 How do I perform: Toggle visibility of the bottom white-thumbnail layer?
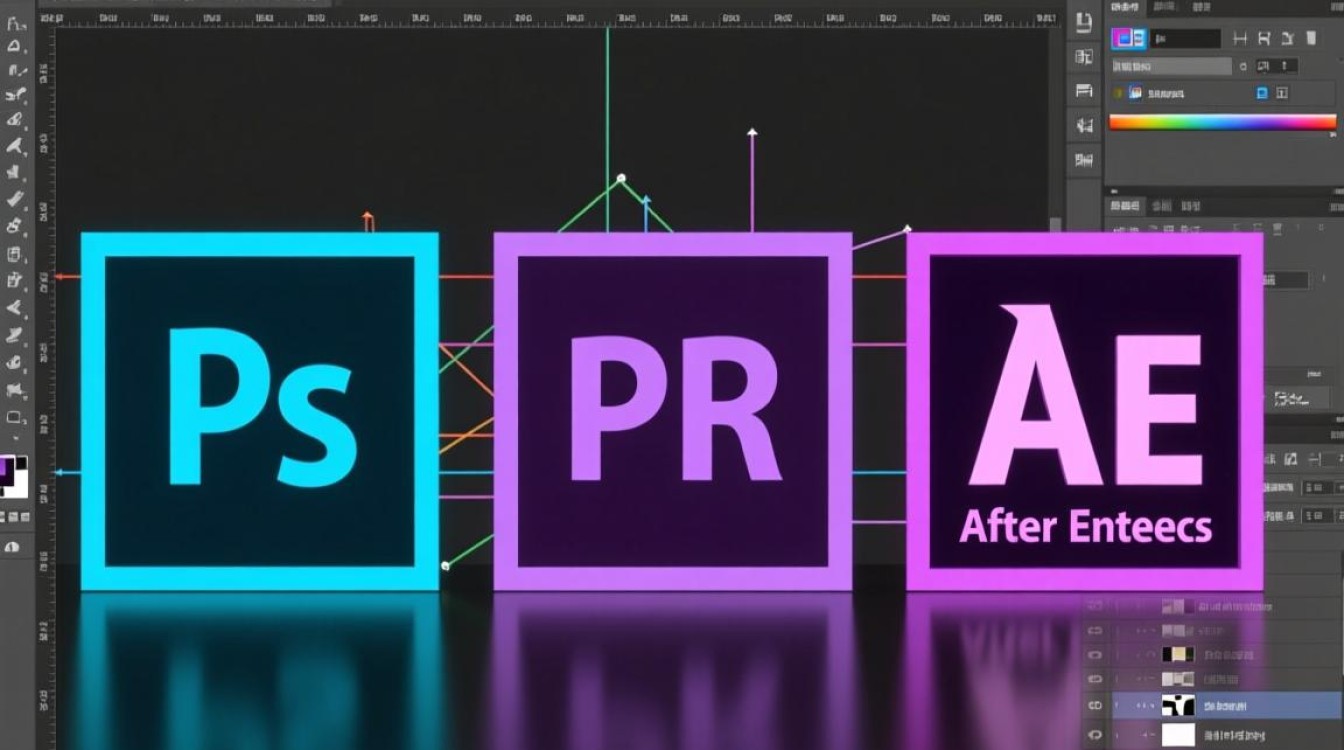[1095, 736]
